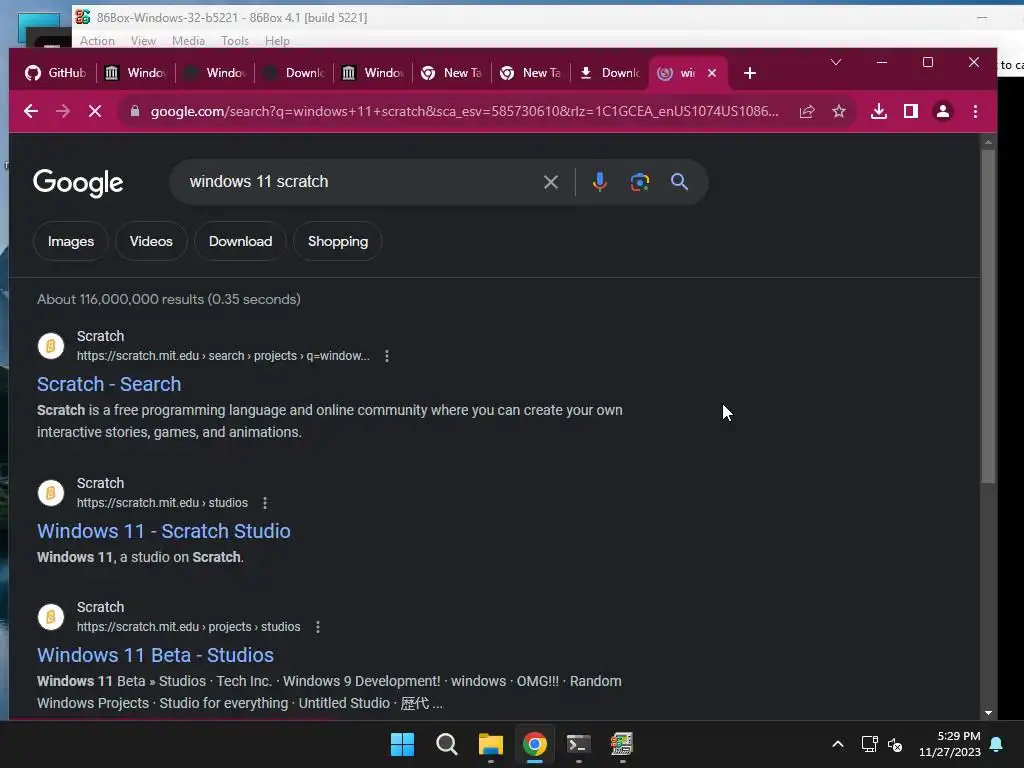Filter results by Videos
This screenshot has height=768, width=1024.
click(x=151, y=242)
